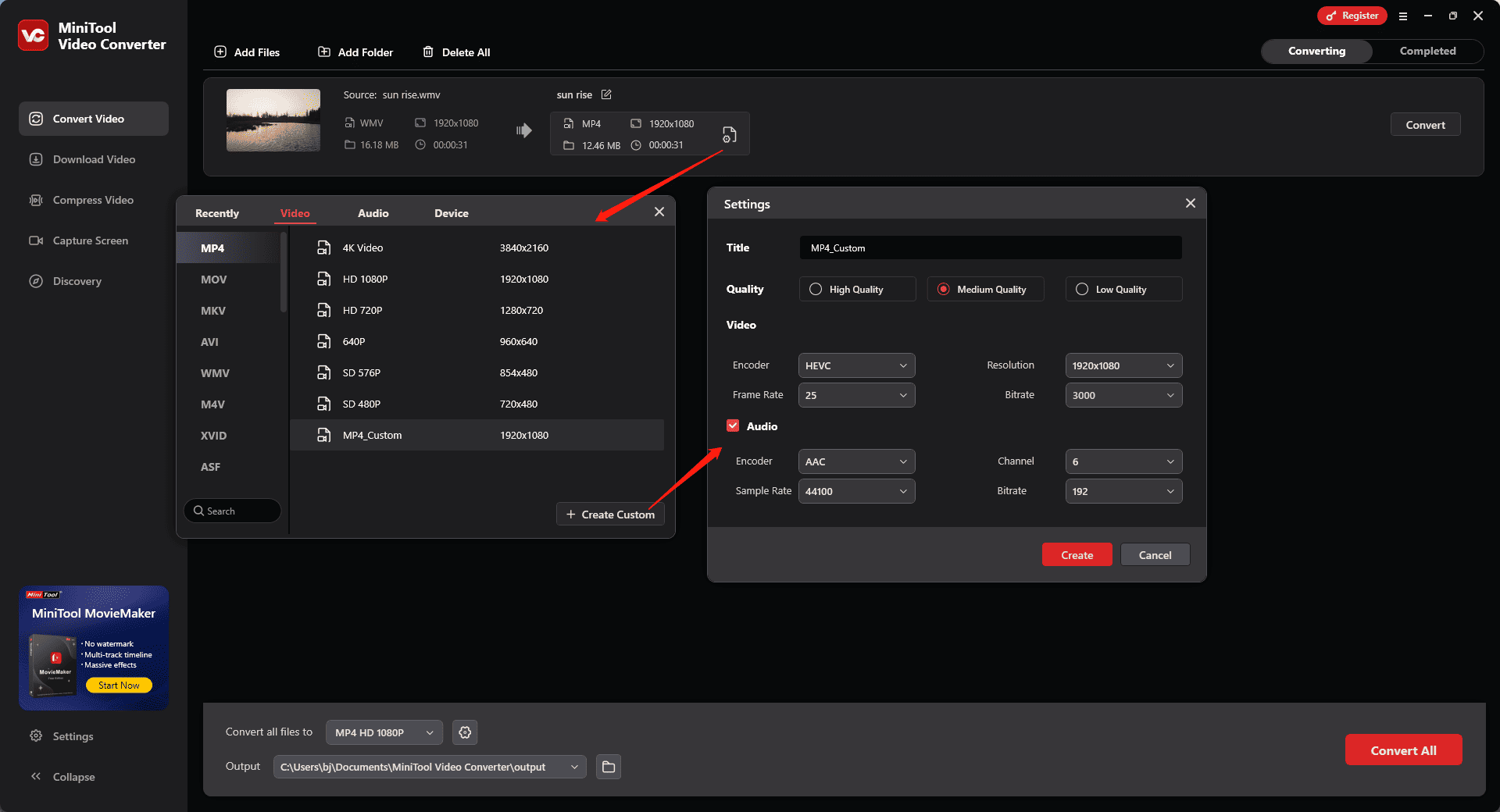Open output format settings icon for sun rise
Image resolution: width=1500 pixels, height=812 pixels.
click(x=729, y=134)
